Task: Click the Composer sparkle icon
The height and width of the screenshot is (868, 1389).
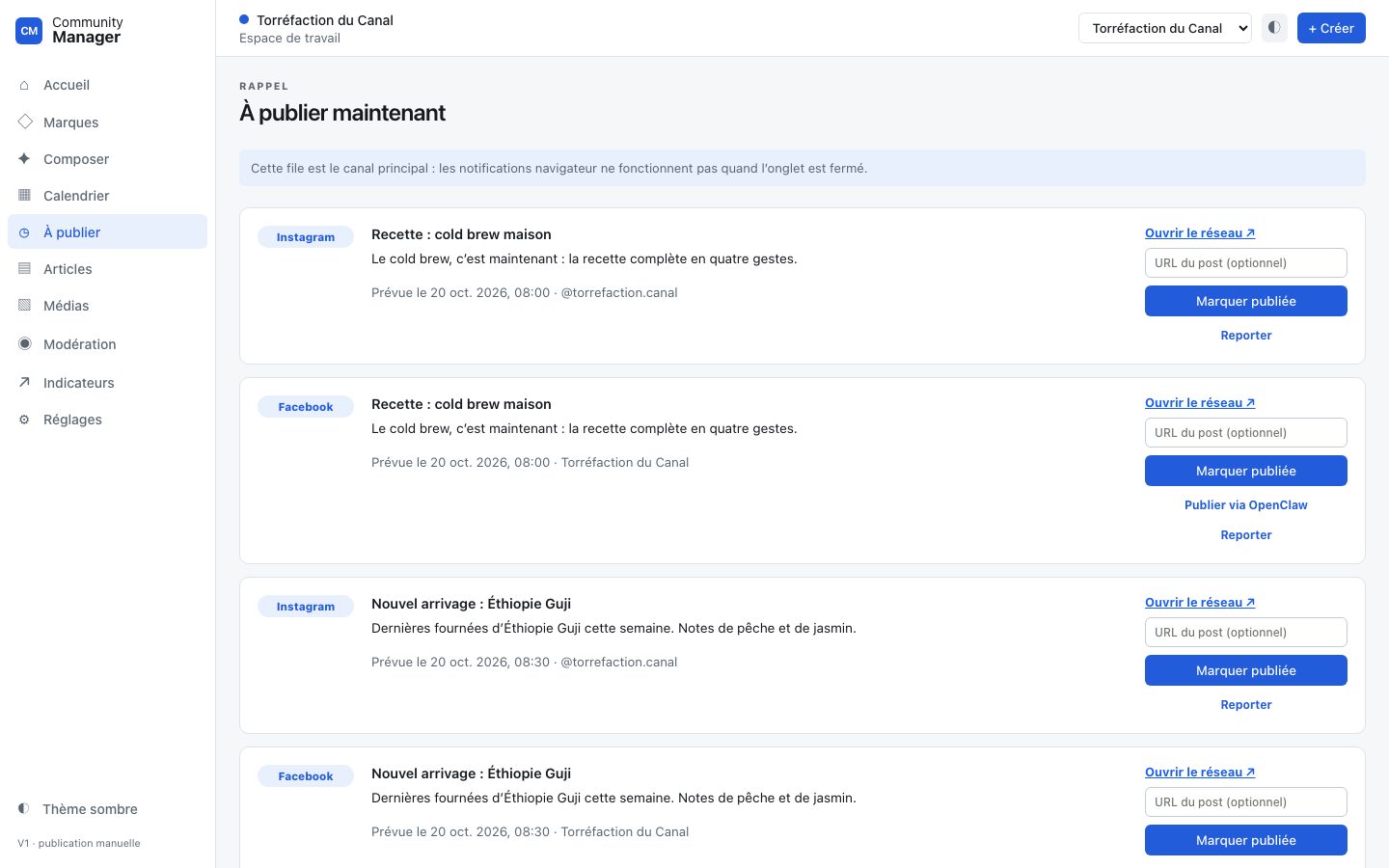Action: [24, 158]
